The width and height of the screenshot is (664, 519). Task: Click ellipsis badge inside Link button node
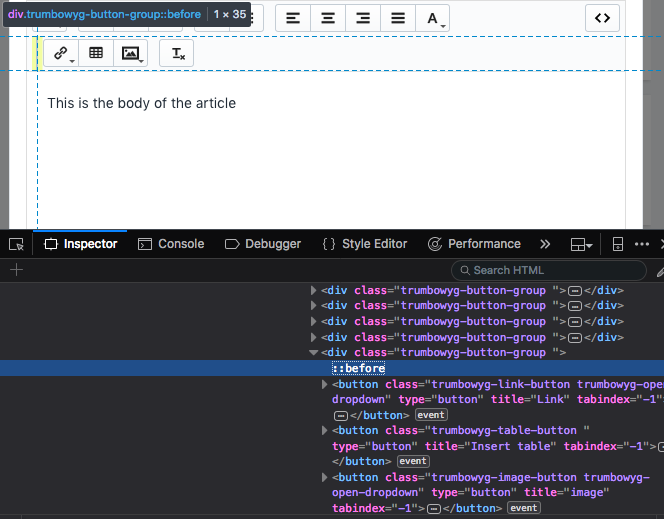click(x=340, y=416)
